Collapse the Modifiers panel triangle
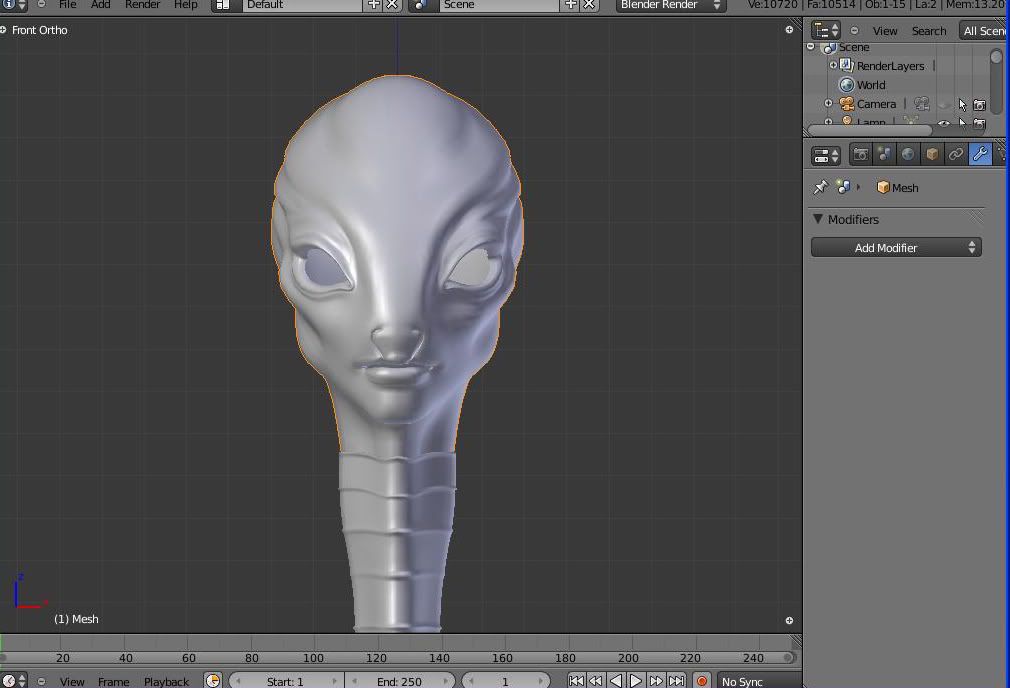1010x688 pixels. point(818,219)
